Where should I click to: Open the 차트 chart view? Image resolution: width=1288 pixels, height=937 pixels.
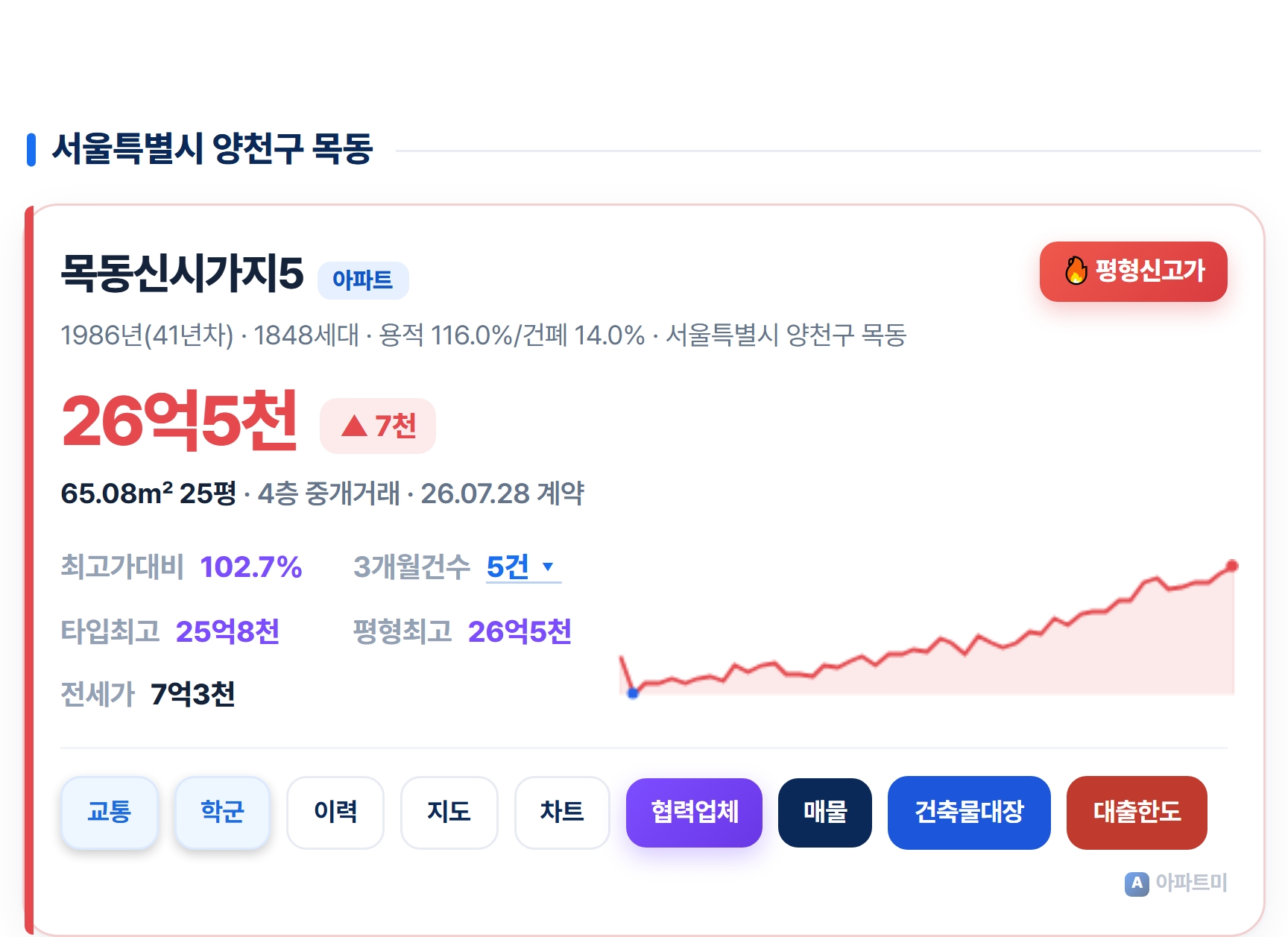pos(562,812)
